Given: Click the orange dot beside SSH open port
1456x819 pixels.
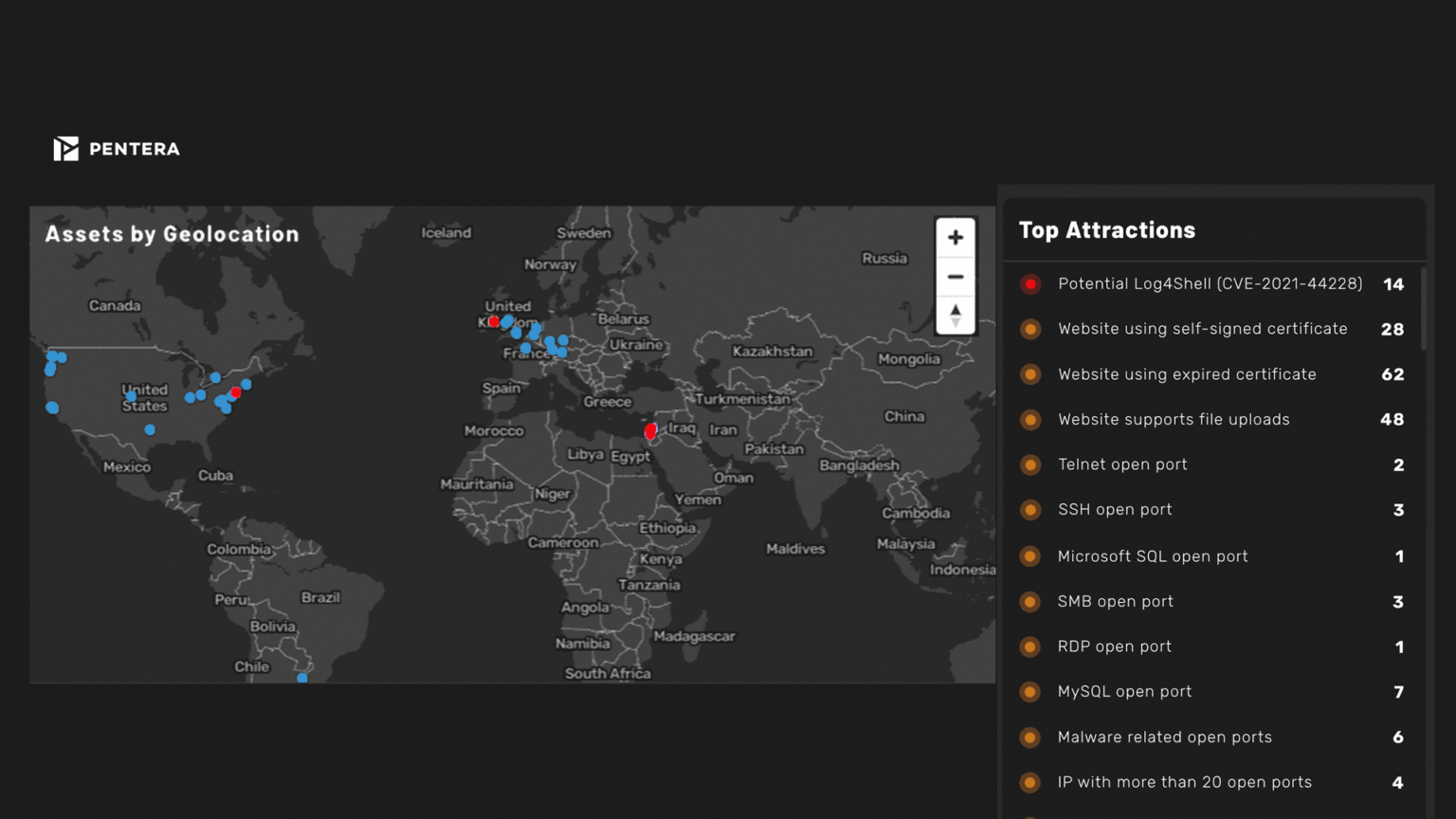Looking at the screenshot, I should pyautogui.click(x=1030, y=510).
